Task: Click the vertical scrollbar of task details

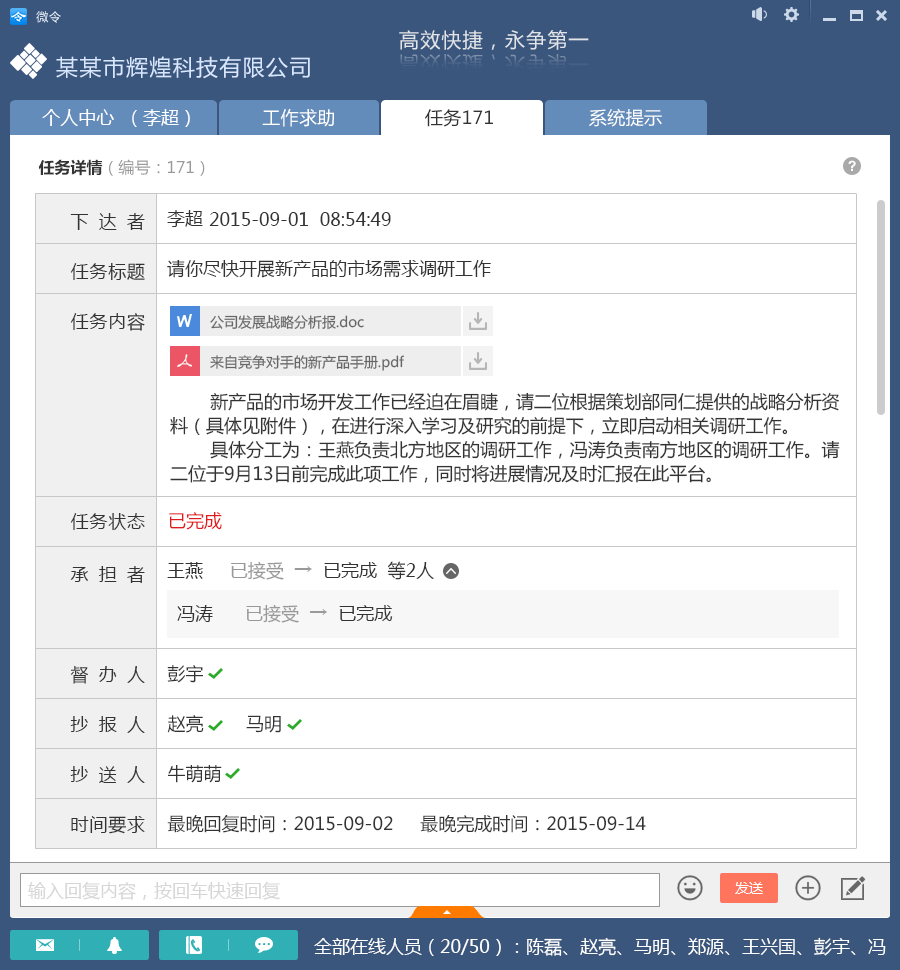Action: point(881,306)
